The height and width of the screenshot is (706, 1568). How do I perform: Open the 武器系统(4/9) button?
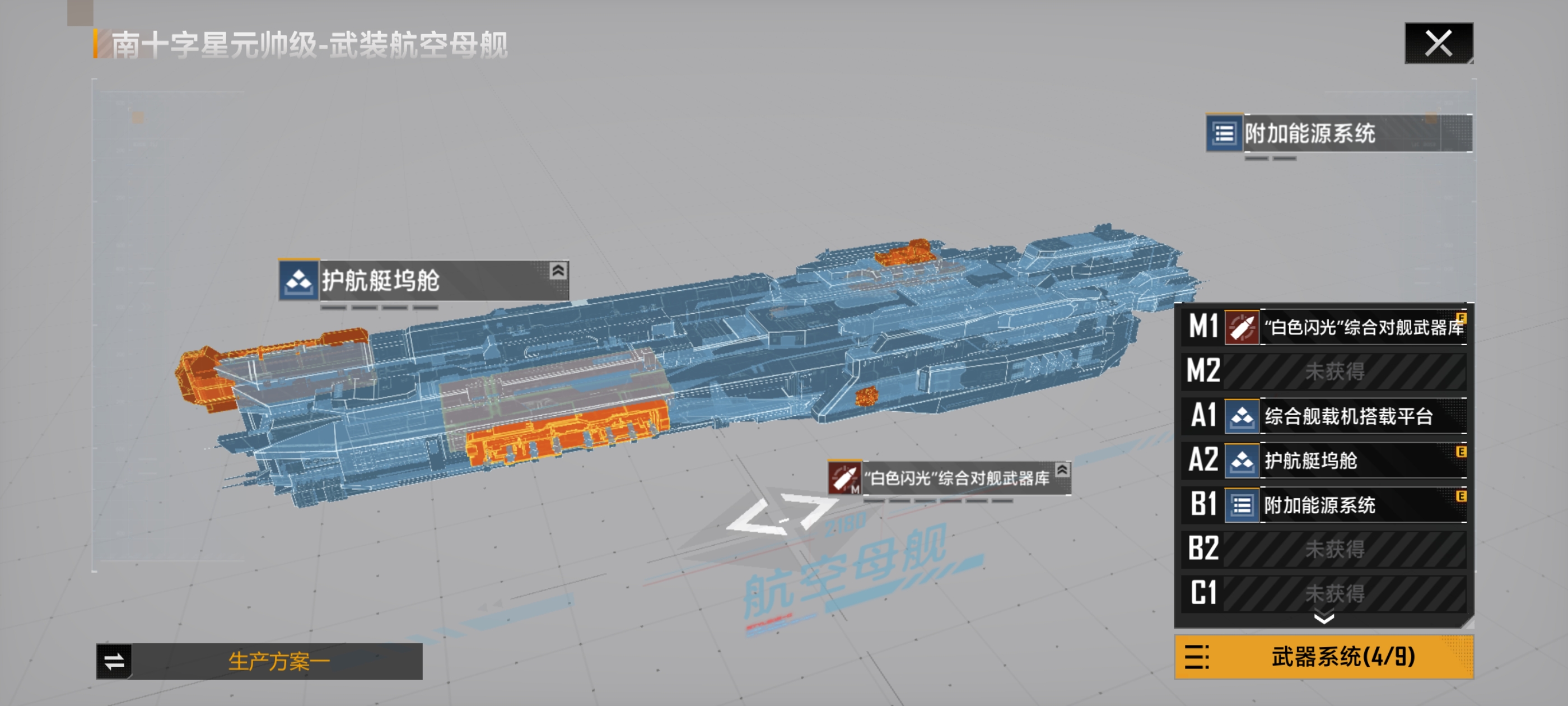coord(1342,657)
